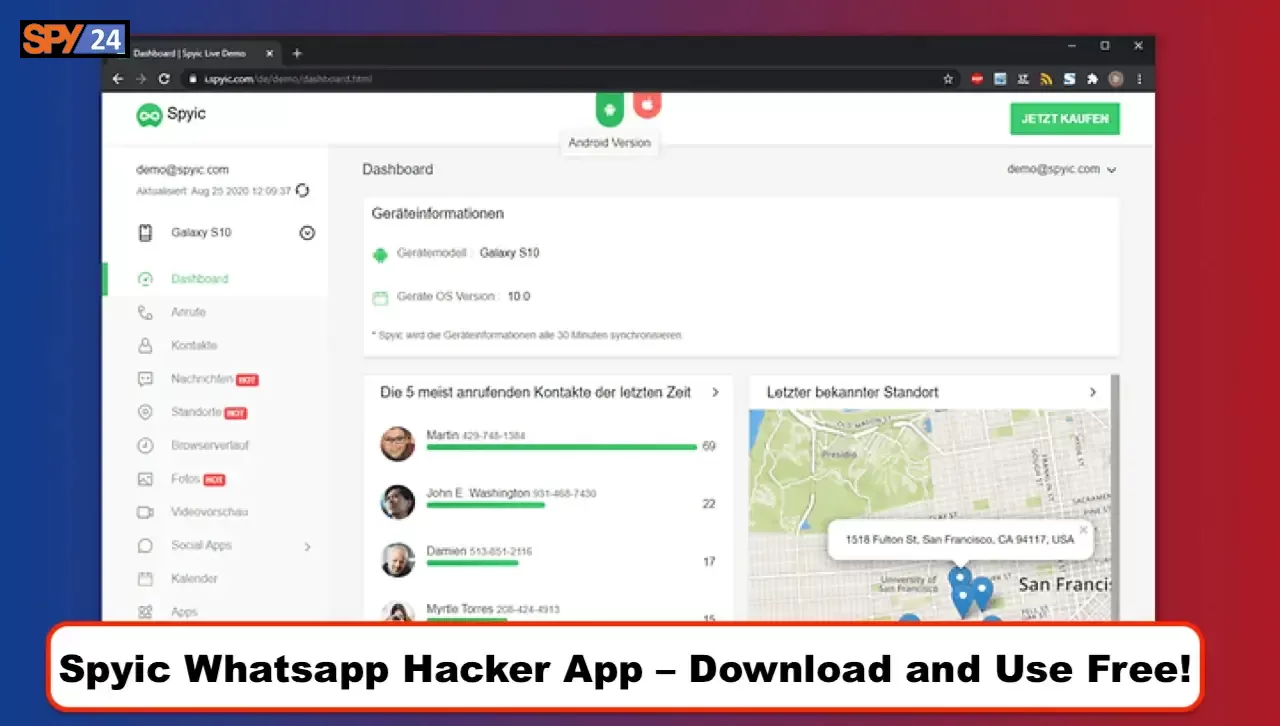The image size is (1280, 726).
Task: Expand the Galaxy S10 device selector
Action: (307, 233)
